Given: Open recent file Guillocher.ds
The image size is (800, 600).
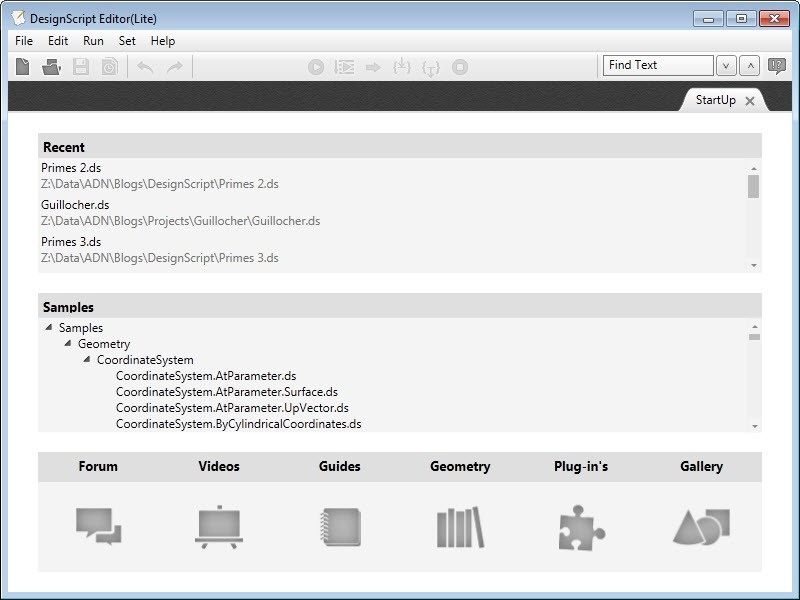Looking at the screenshot, I should click(x=75, y=205).
